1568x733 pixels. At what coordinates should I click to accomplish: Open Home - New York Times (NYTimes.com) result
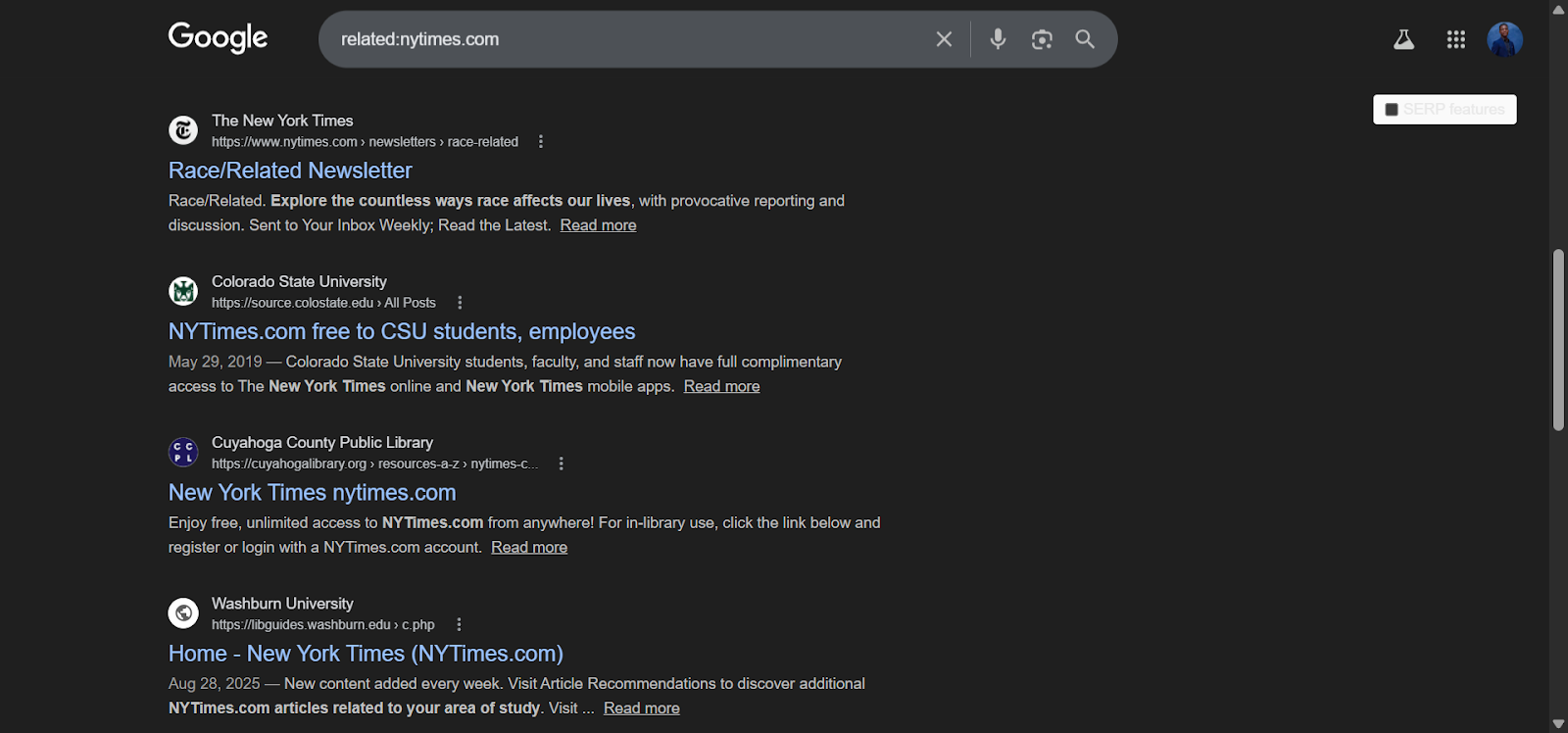pyautogui.click(x=366, y=654)
